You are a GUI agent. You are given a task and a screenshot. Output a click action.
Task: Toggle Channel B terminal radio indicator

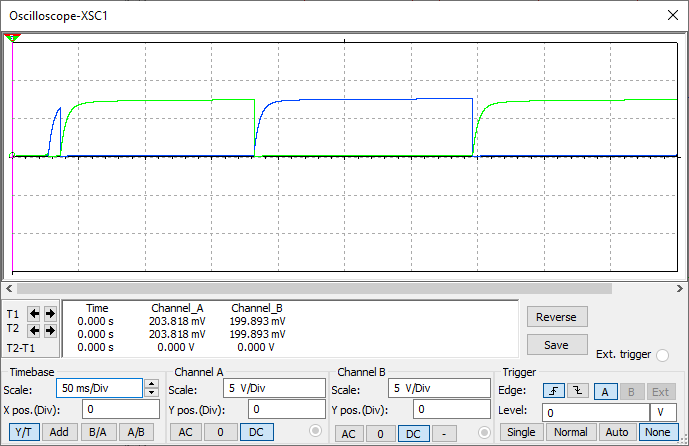tap(484, 433)
